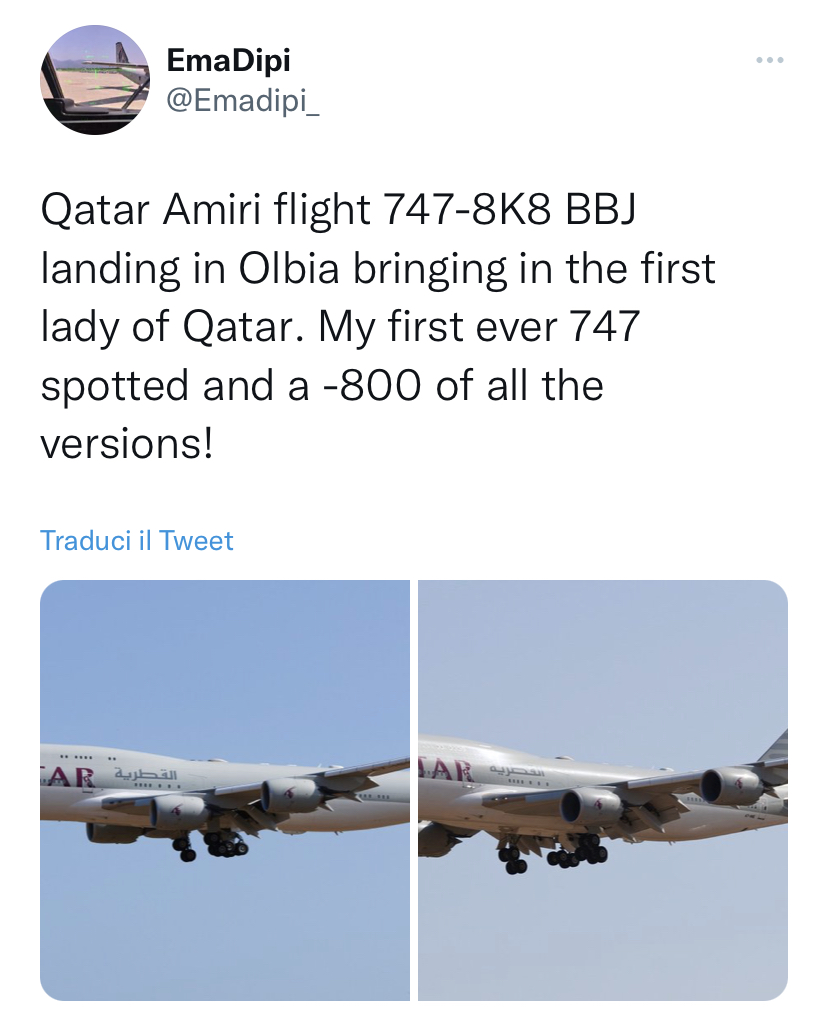
Task: Click the tail fin in the right photo
Action: pos(775,747)
